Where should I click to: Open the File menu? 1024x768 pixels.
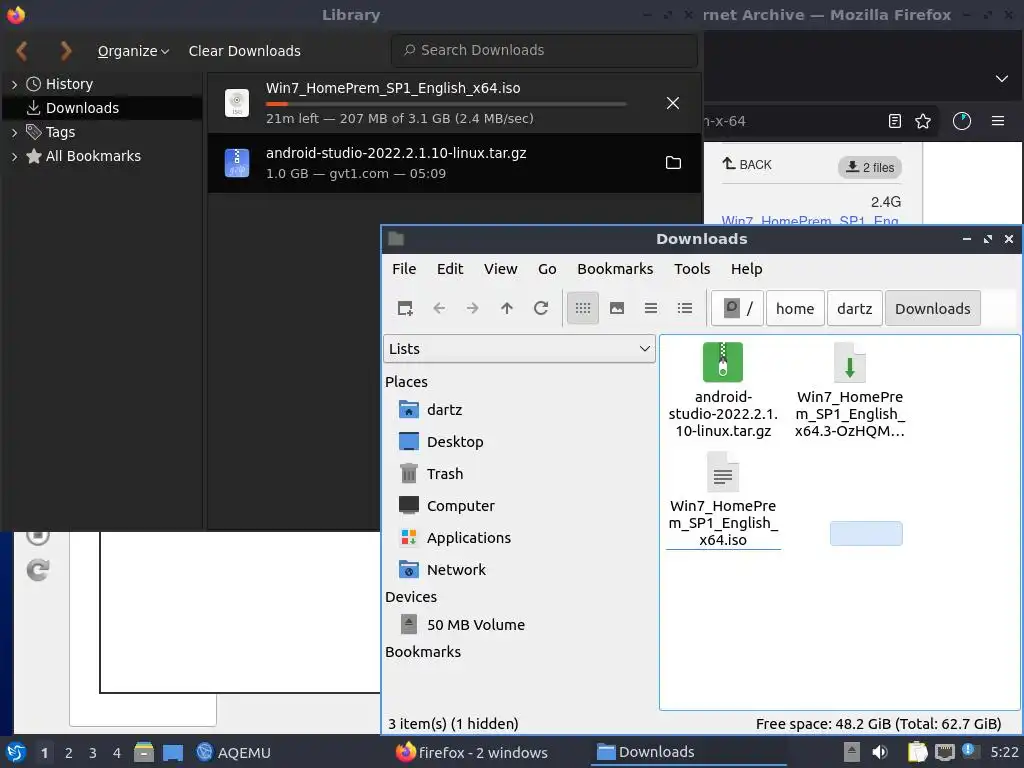pos(404,269)
